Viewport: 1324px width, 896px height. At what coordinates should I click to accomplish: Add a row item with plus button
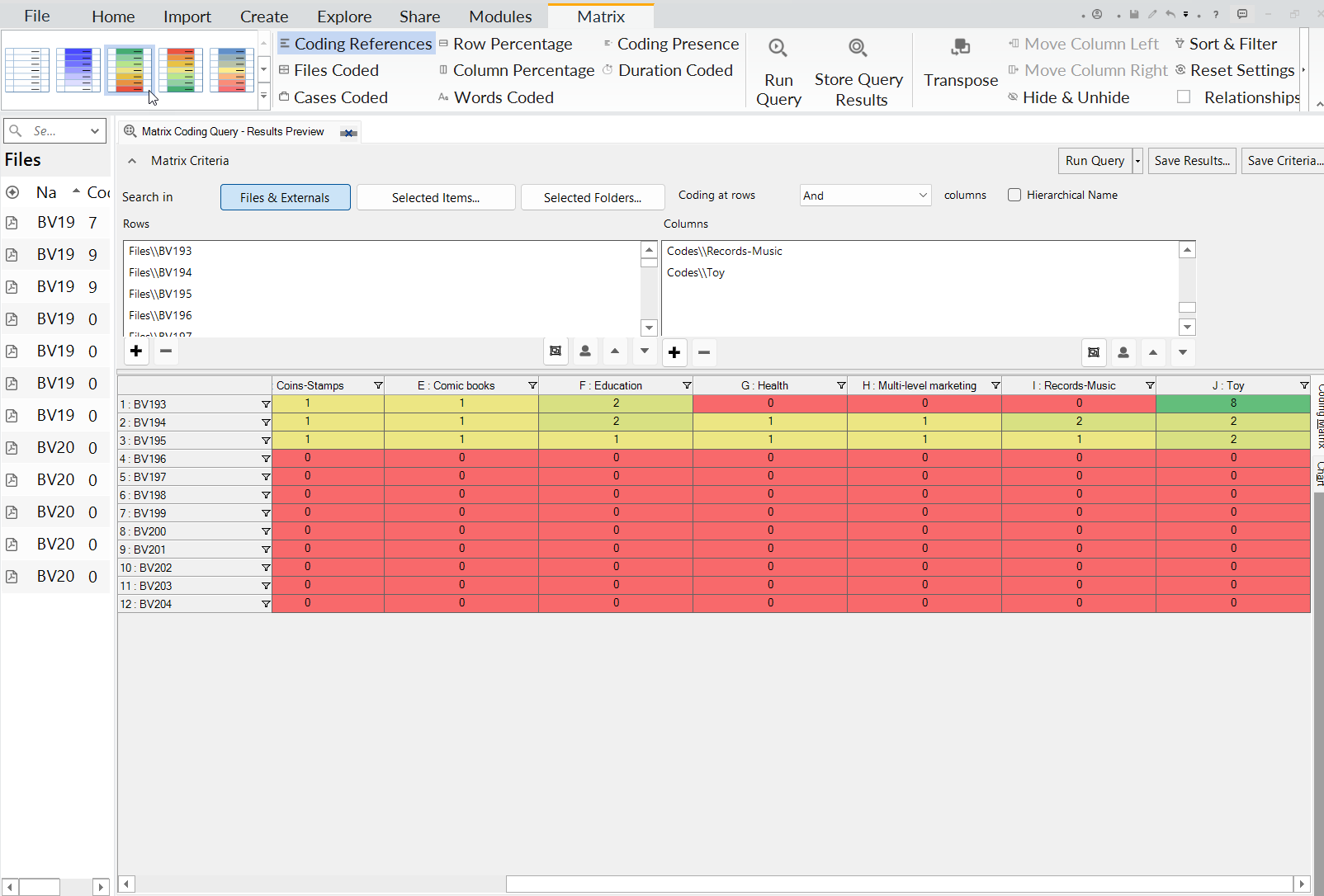pos(136,351)
